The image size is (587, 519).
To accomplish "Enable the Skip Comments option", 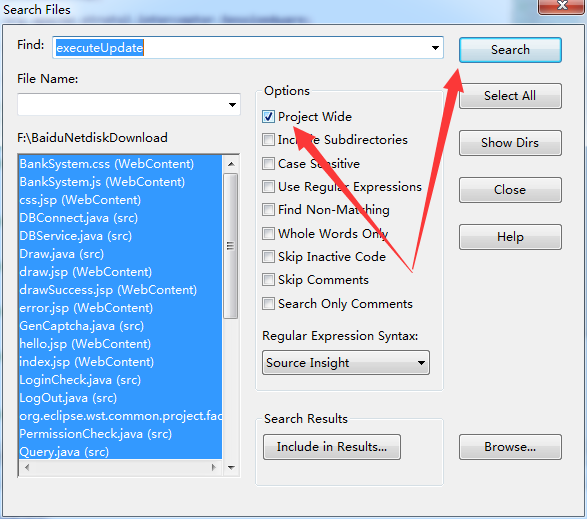I will pos(268,280).
